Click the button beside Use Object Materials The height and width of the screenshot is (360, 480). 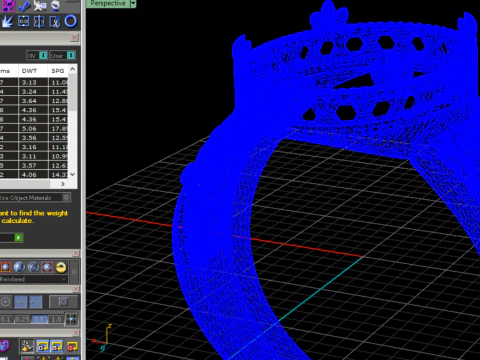[x=66, y=198]
